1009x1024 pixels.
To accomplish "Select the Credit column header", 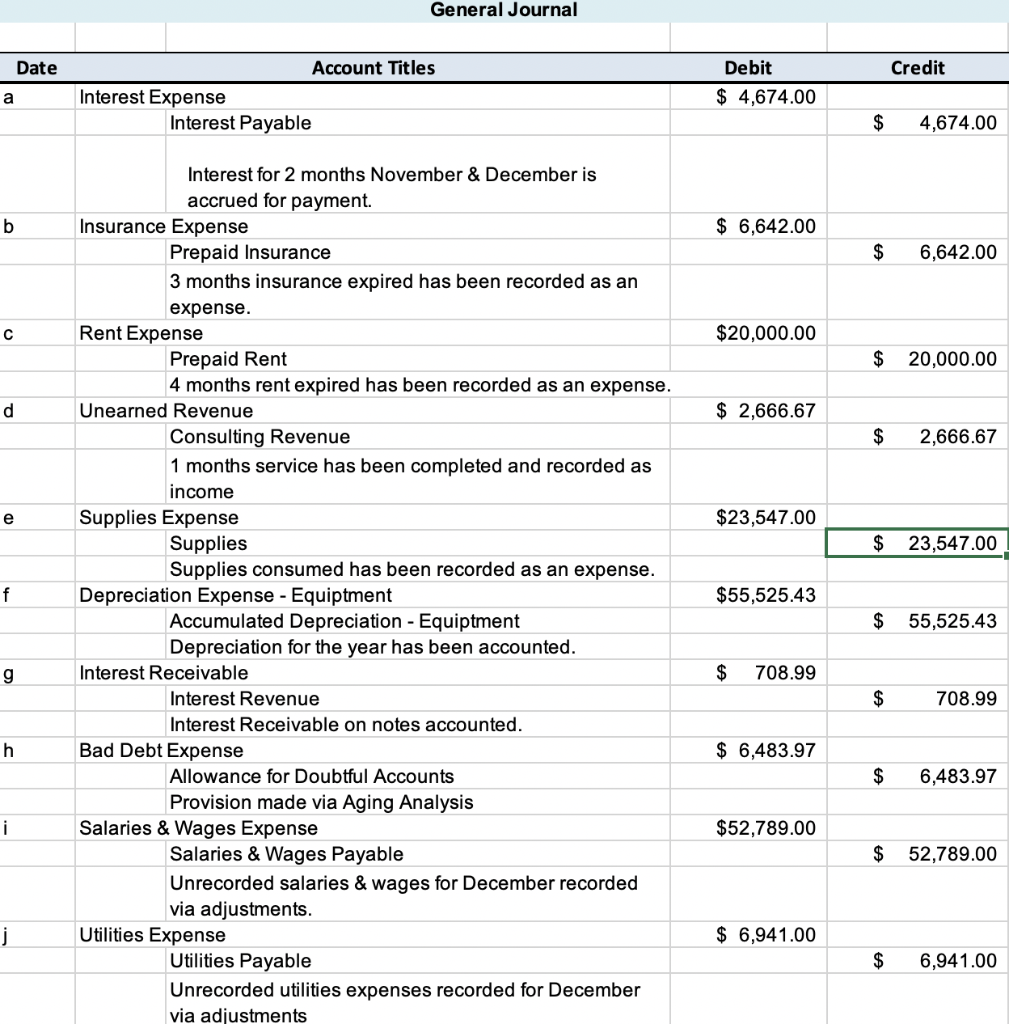I will [x=916, y=68].
